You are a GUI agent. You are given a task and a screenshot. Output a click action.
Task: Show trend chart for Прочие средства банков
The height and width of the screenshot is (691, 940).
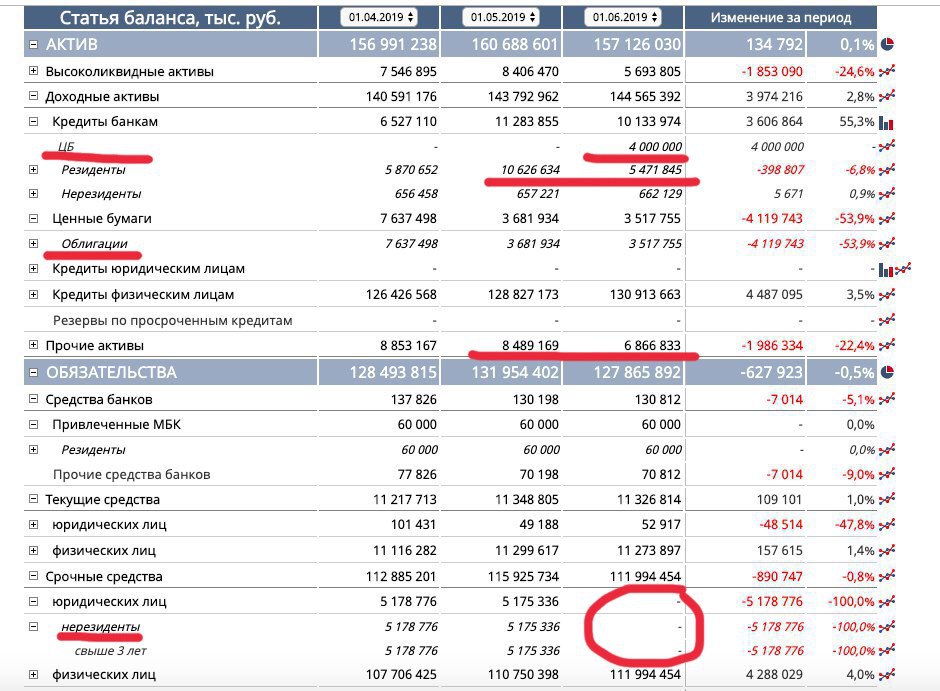[887, 475]
